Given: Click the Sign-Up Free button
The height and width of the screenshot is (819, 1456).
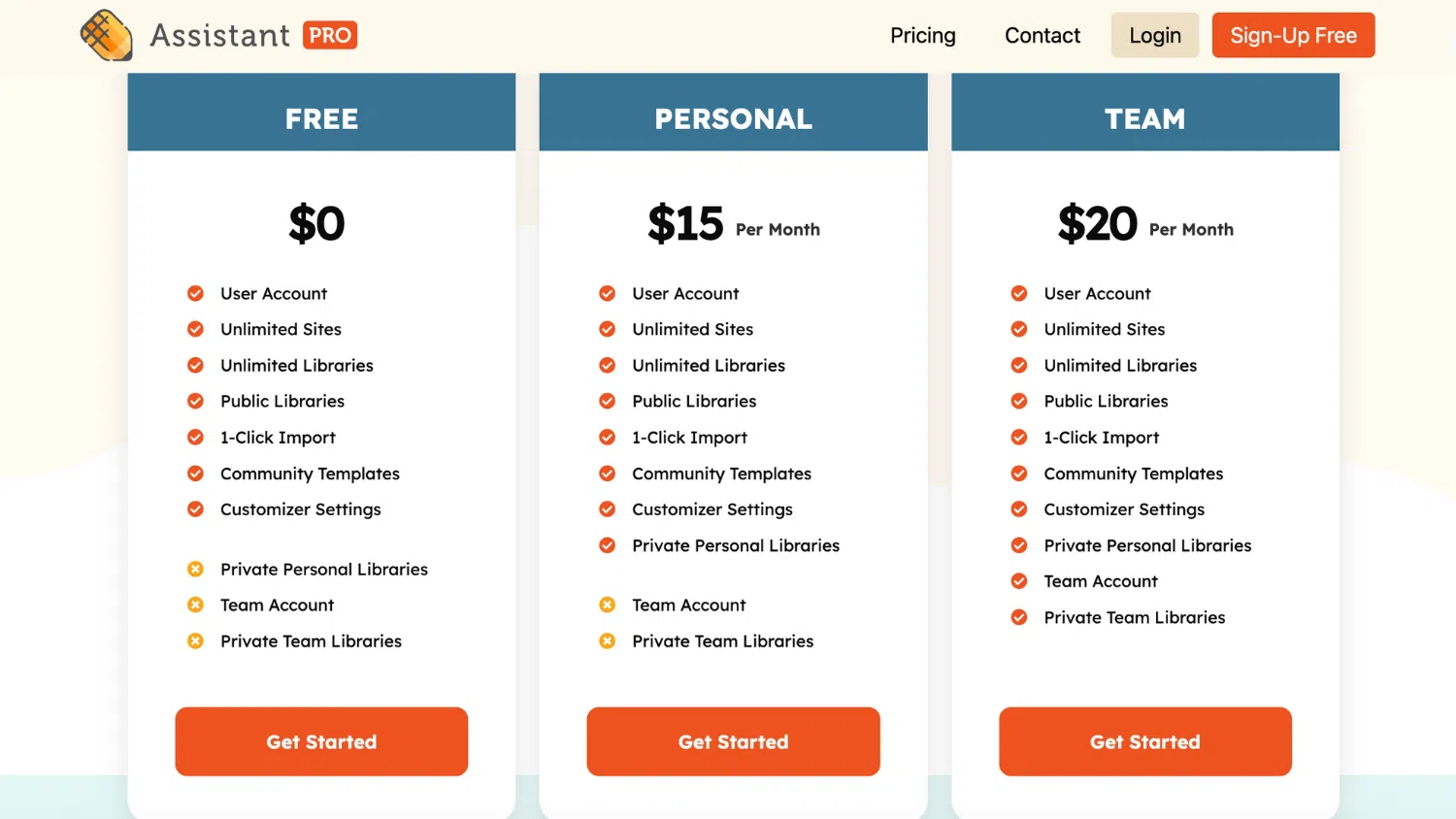Looking at the screenshot, I should pyautogui.click(x=1293, y=36).
